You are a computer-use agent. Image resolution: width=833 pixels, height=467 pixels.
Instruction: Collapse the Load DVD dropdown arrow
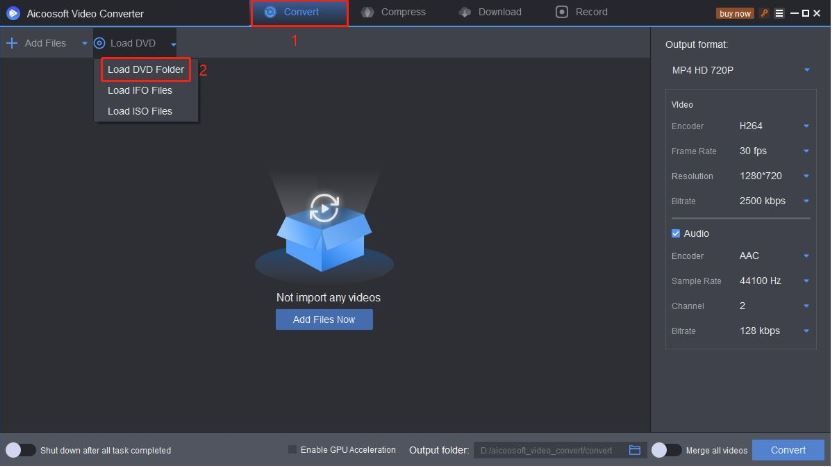(x=173, y=45)
